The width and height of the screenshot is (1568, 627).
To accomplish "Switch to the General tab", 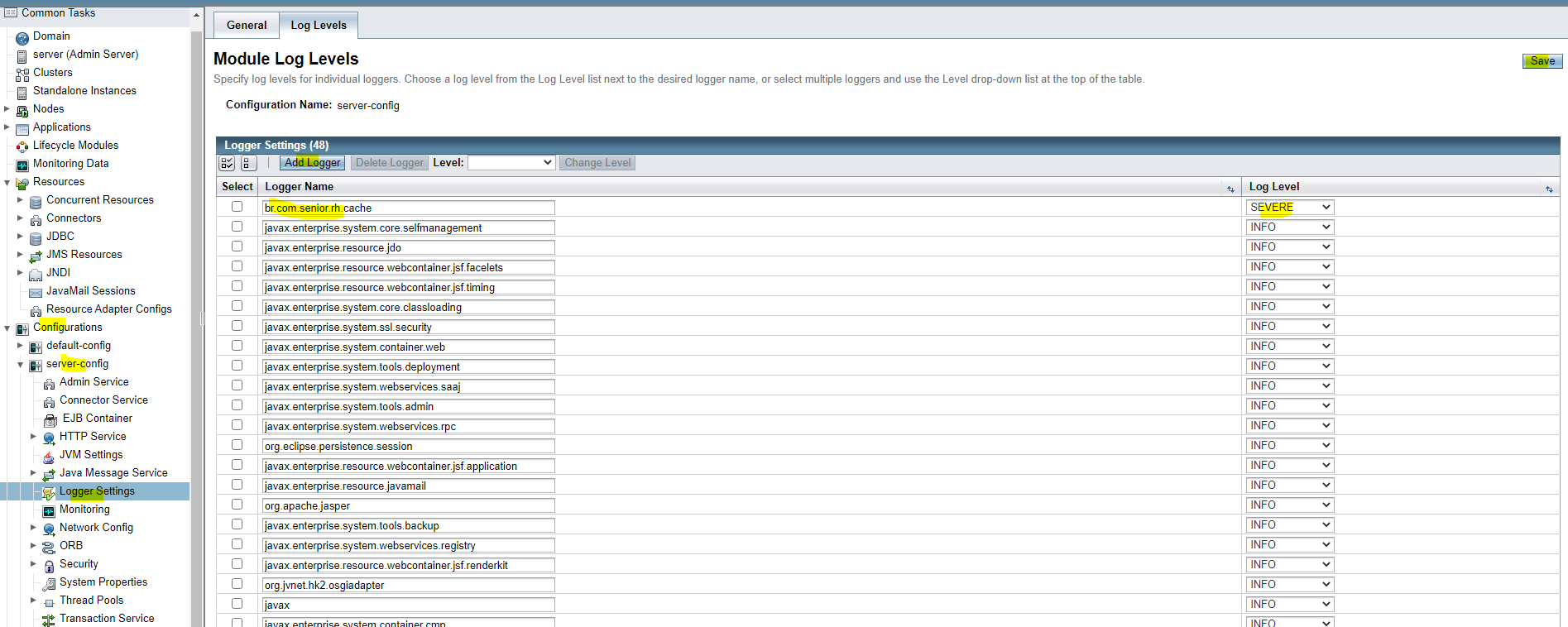I will pos(247,25).
